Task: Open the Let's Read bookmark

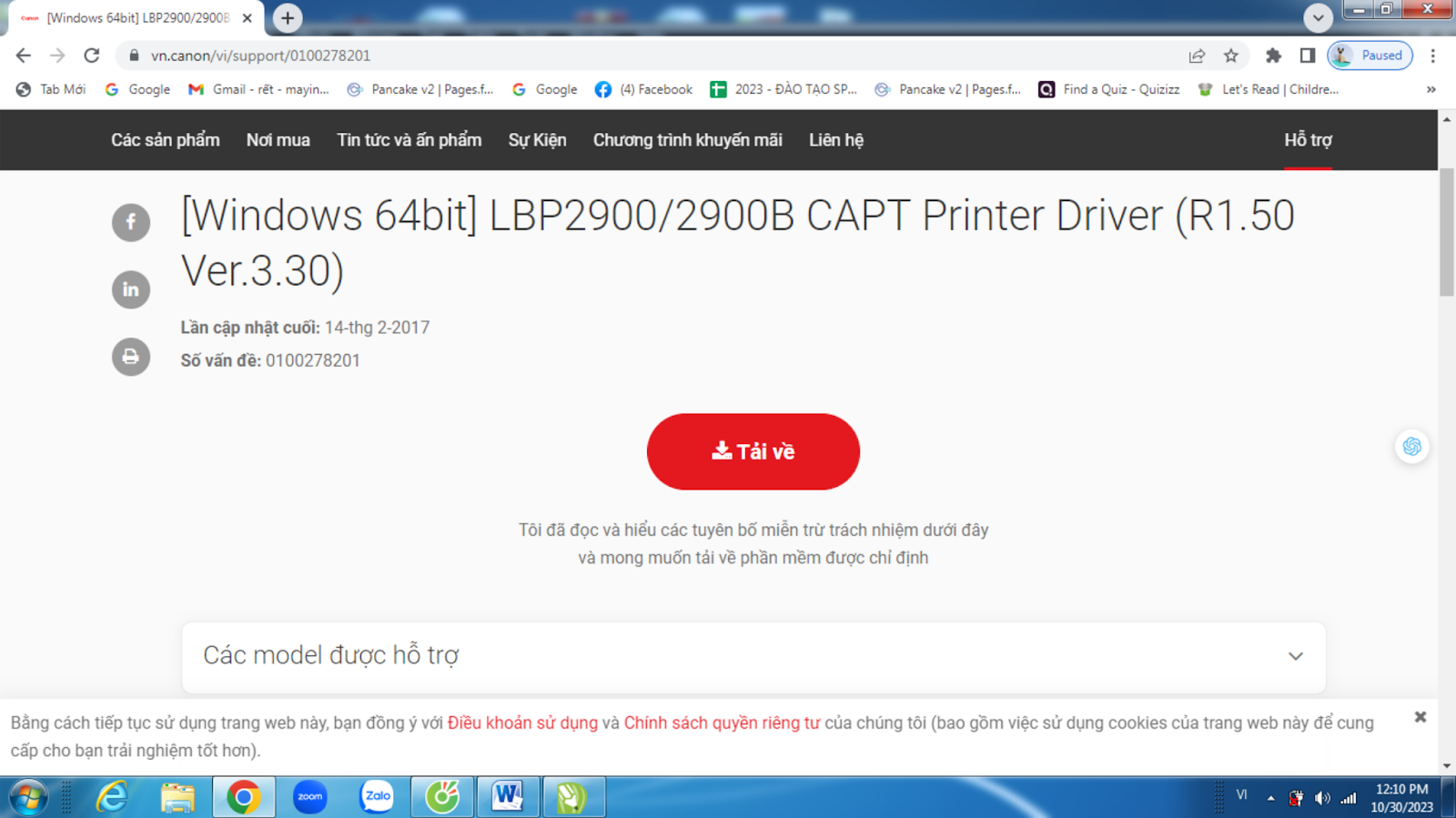Action: tap(1269, 89)
